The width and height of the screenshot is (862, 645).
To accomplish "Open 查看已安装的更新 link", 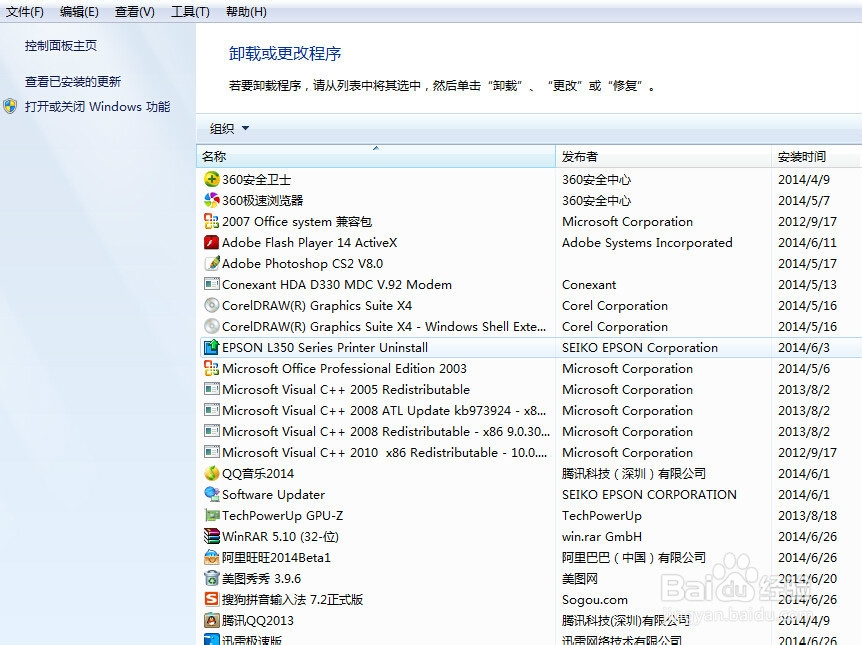I will 73,81.
